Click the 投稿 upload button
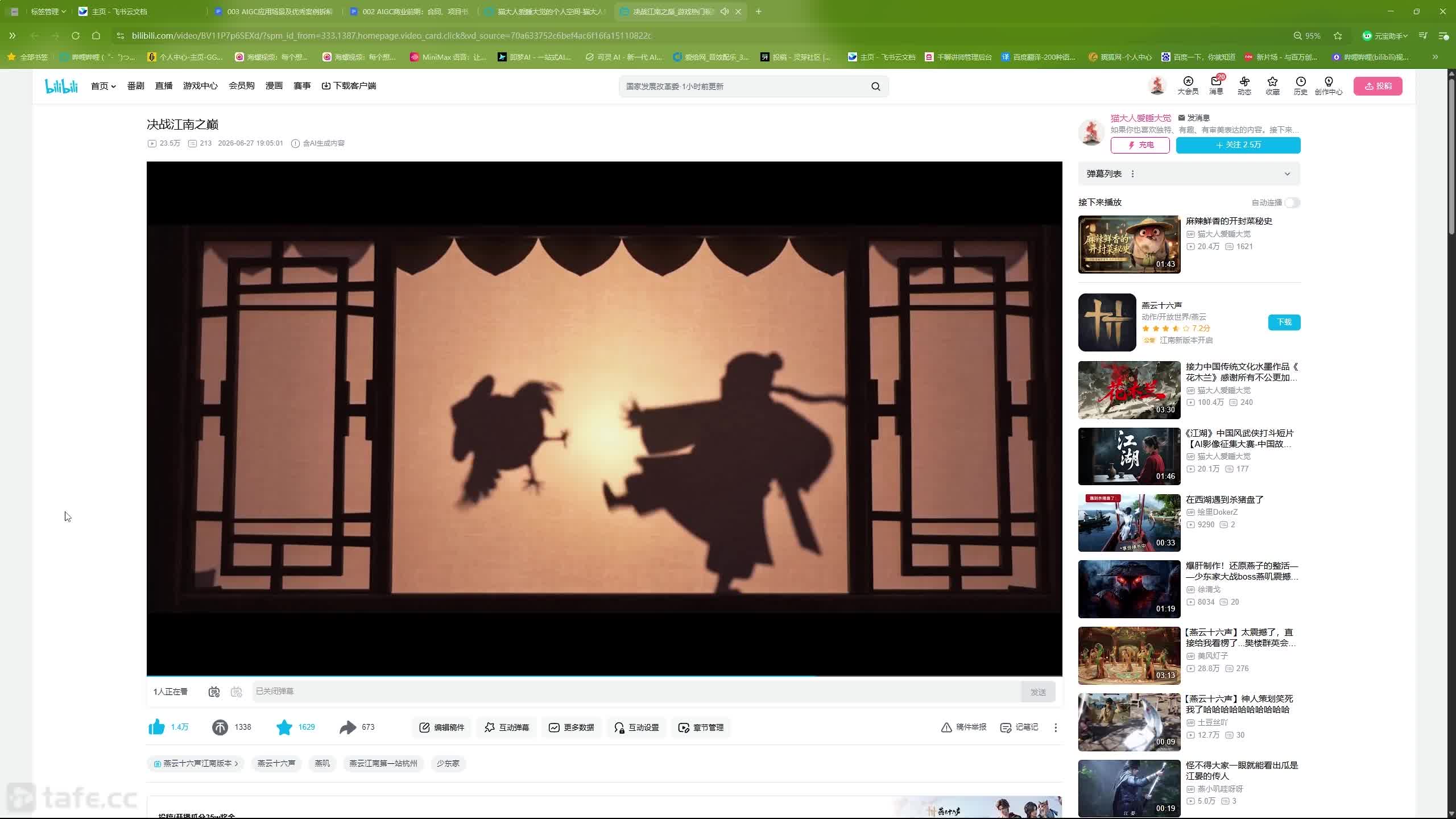This screenshot has width=1456, height=819. tap(1378, 86)
